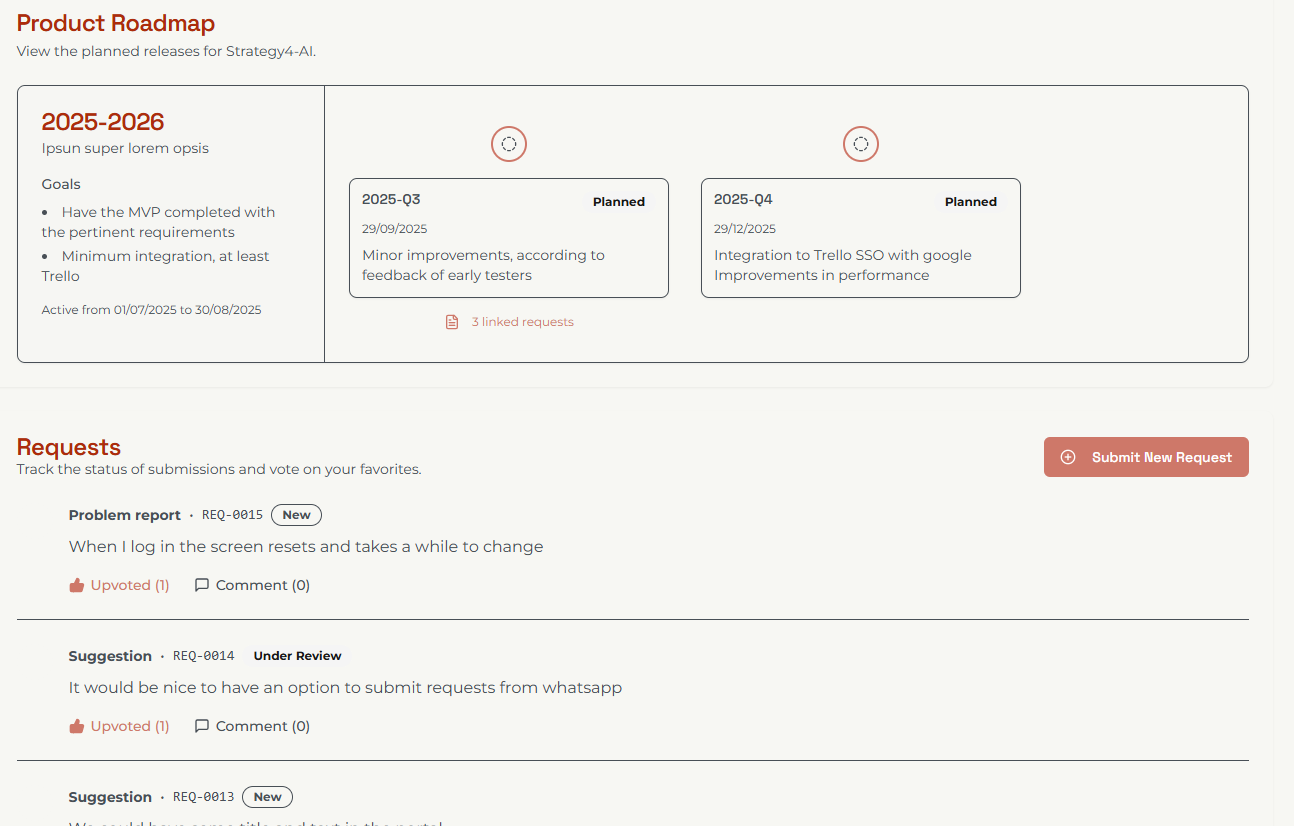
Task: Click the dashed circle marker above 2025-Q4
Action: 860,144
